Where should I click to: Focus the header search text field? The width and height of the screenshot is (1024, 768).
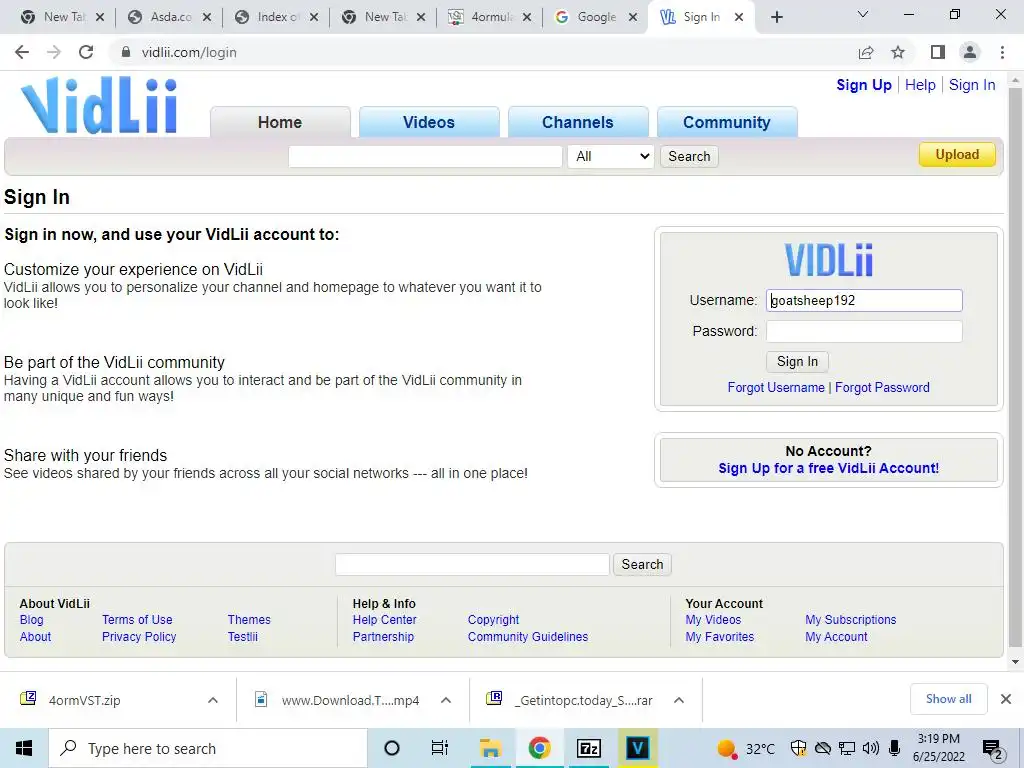(x=425, y=156)
